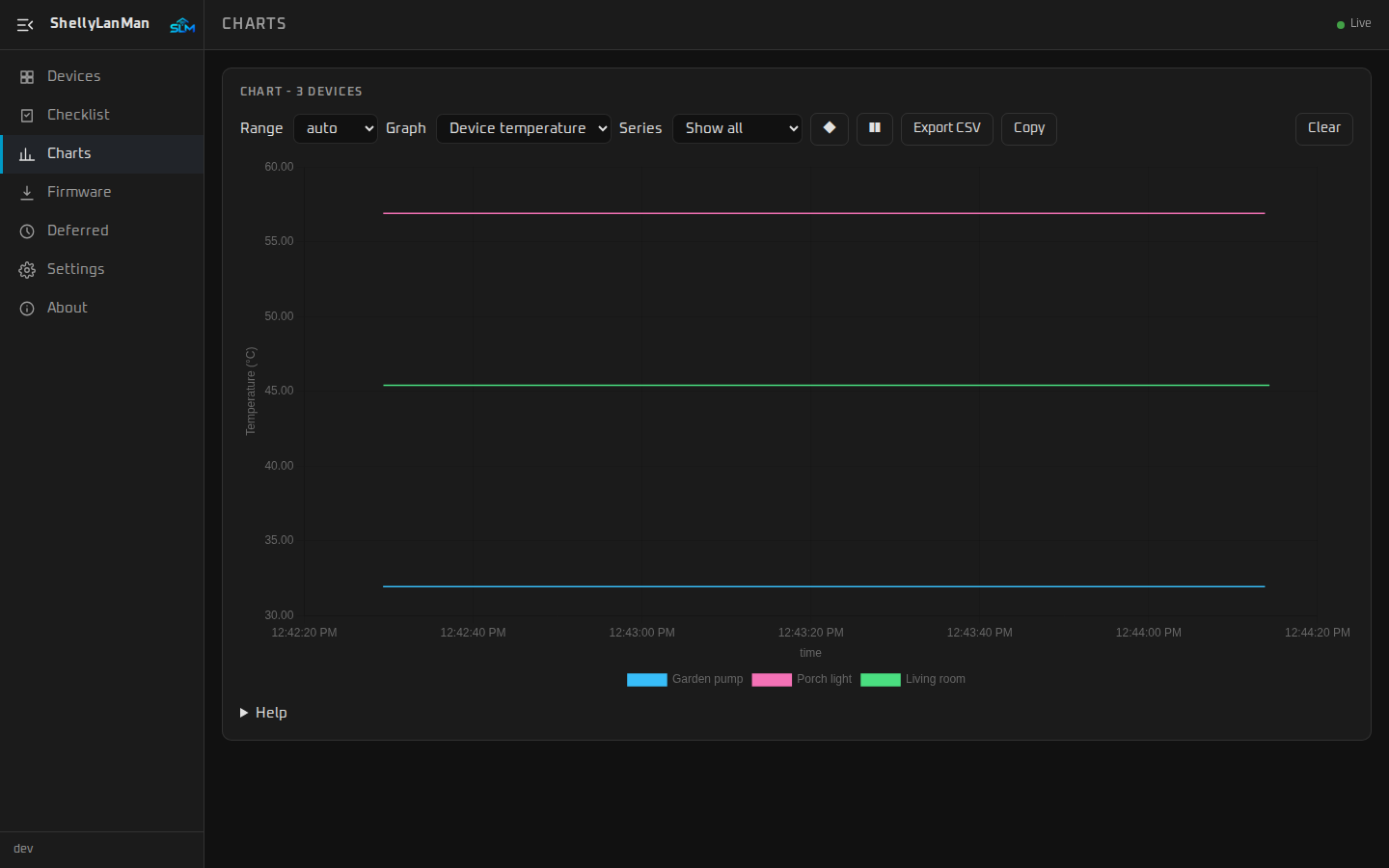Click the Firmware download icon
Image resolution: width=1389 pixels, height=868 pixels.
27,193
